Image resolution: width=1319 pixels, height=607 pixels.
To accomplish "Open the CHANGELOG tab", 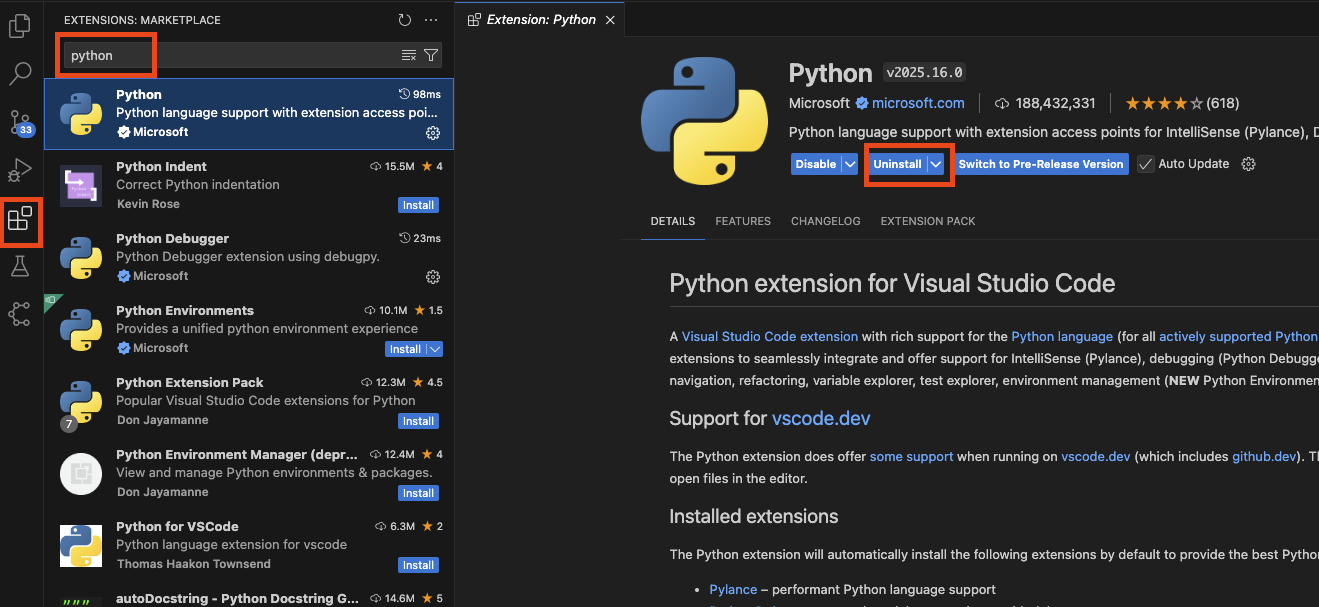I will [825, 221].
